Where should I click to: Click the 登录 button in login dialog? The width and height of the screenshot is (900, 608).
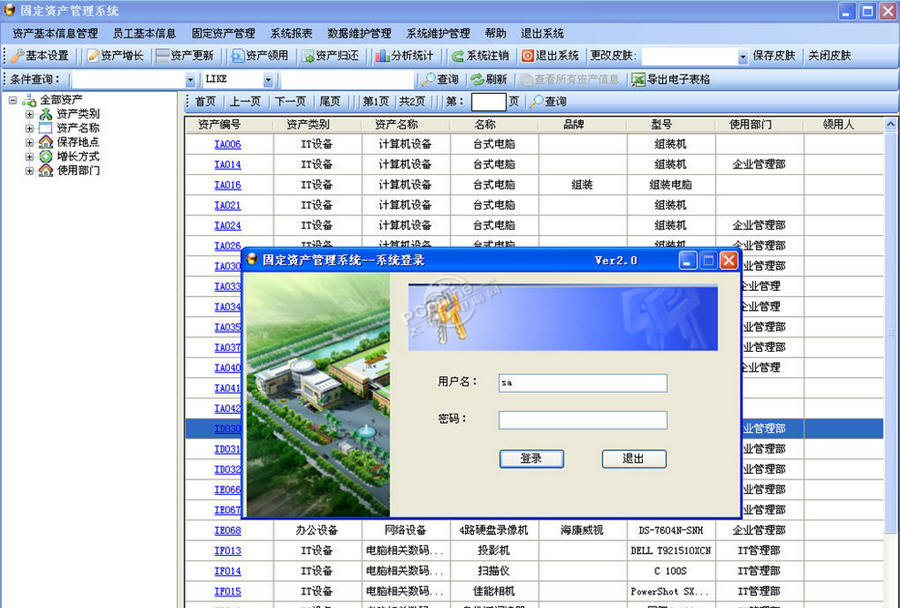coord(532,459)
